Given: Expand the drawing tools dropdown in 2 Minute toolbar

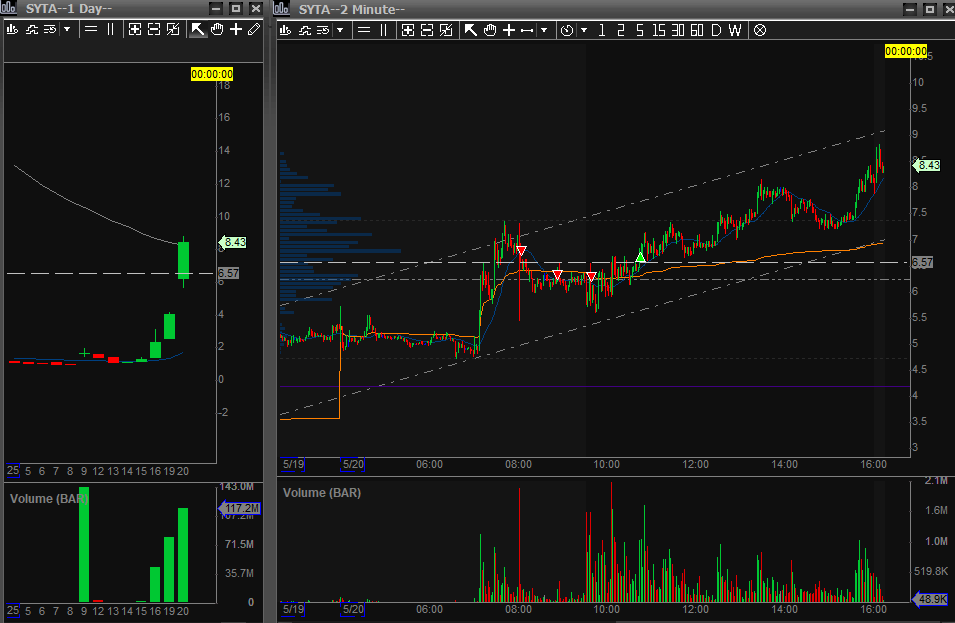Looking at the screenshot, I should 544,30.
